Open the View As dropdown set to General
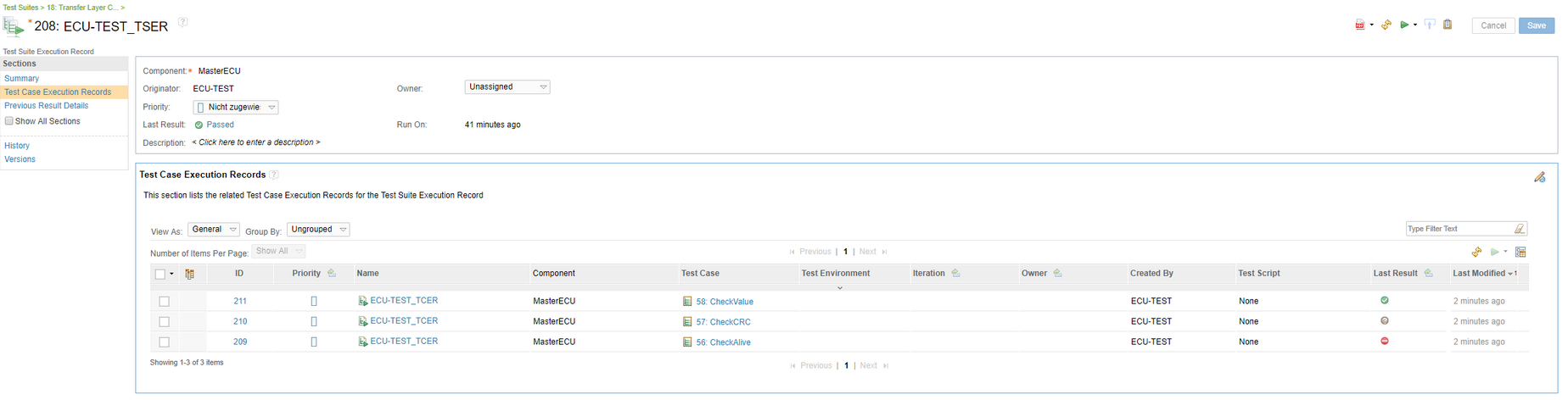 point(213,230)
